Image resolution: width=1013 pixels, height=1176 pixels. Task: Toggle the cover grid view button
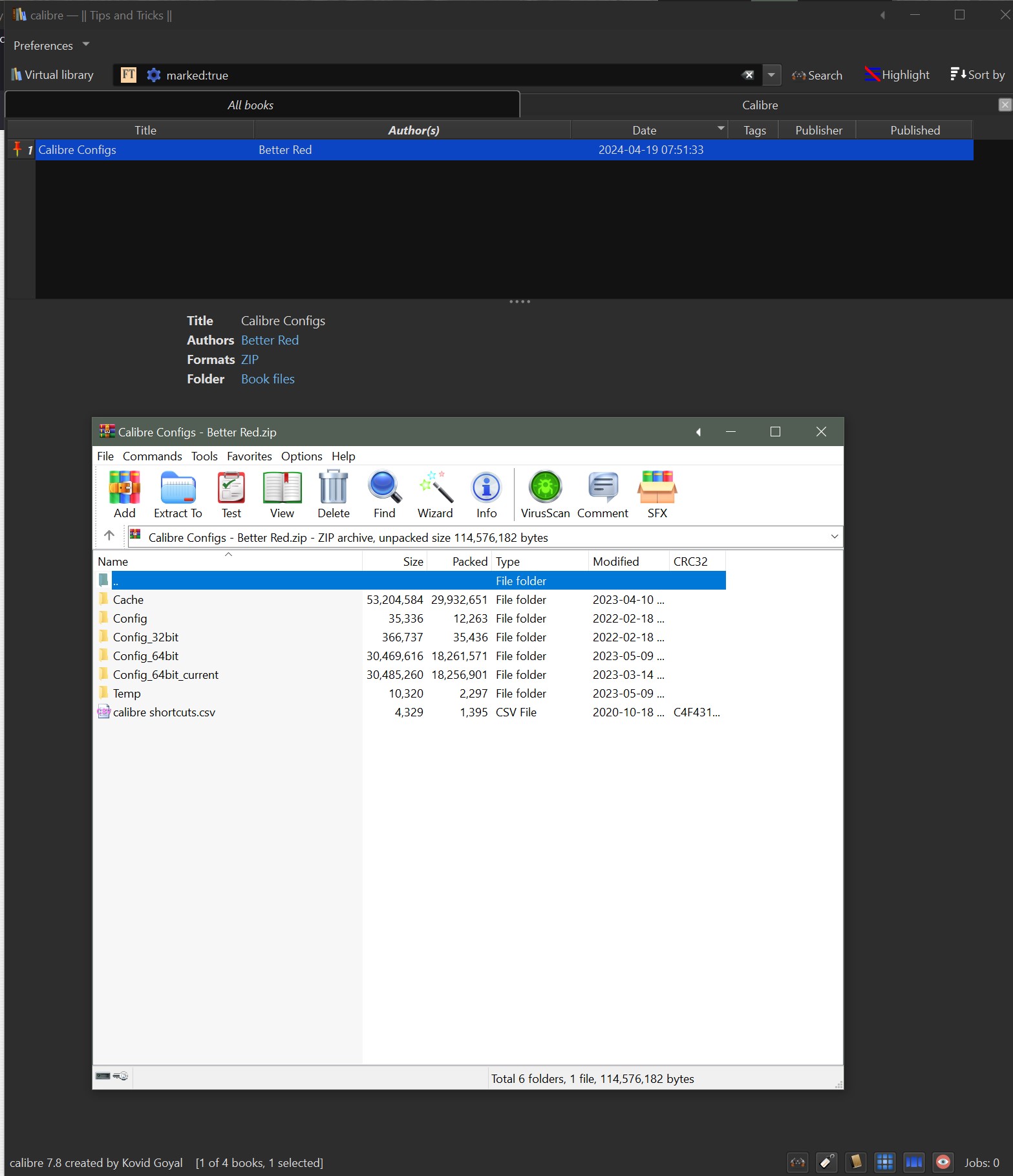tap(884, 1162)
